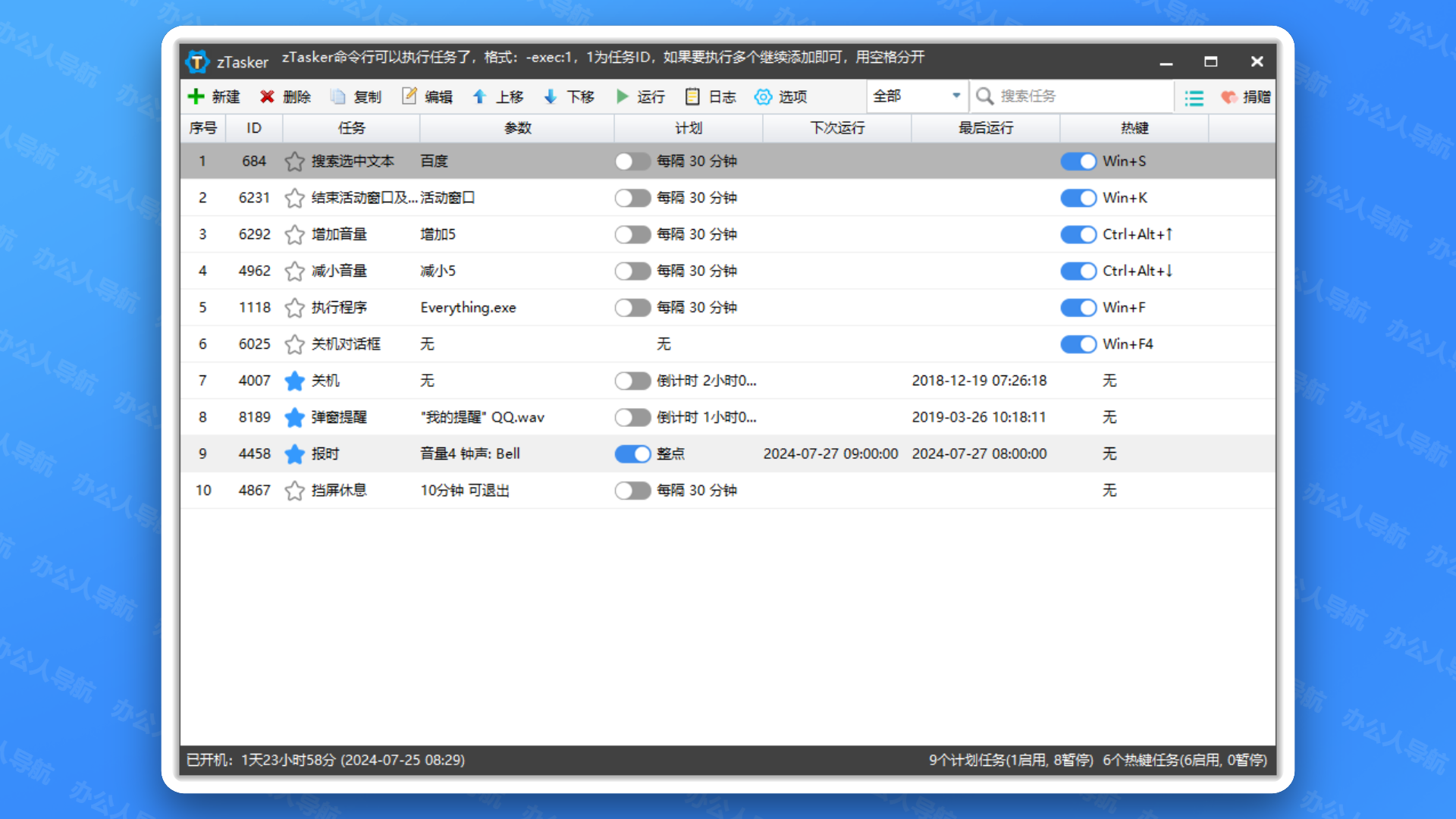
Task: Enable schedule toggle for 执行程序
Action: pyautogui.click(x=632, y=307)
